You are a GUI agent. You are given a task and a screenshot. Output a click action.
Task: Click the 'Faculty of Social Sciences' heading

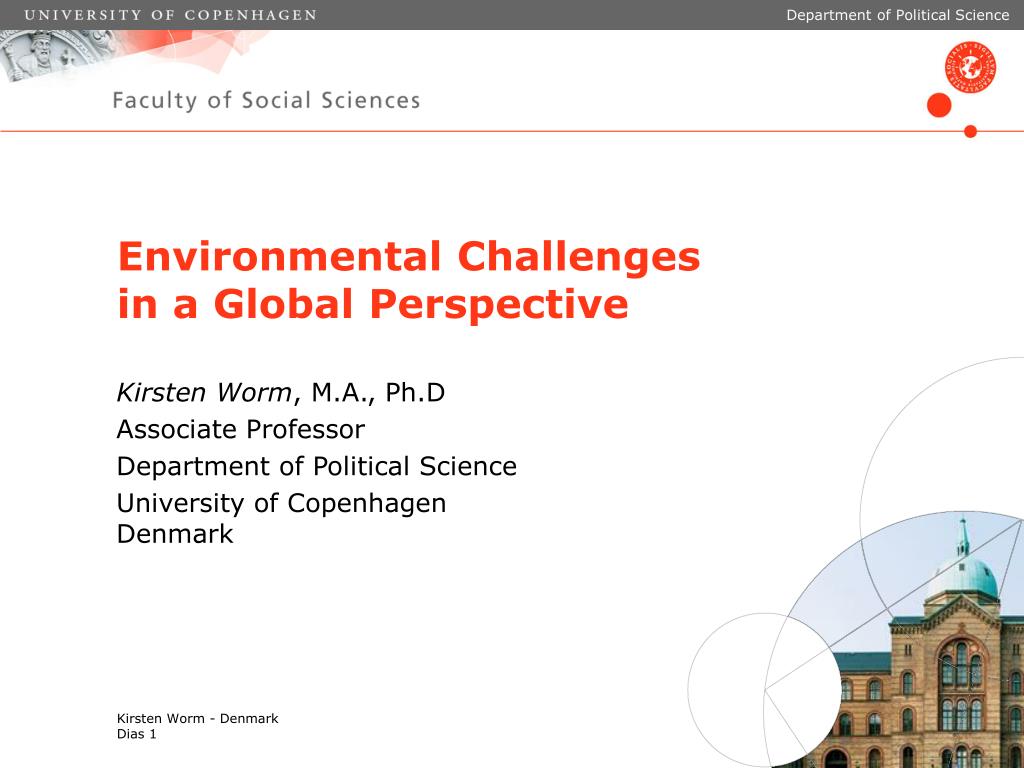(266, 101)
